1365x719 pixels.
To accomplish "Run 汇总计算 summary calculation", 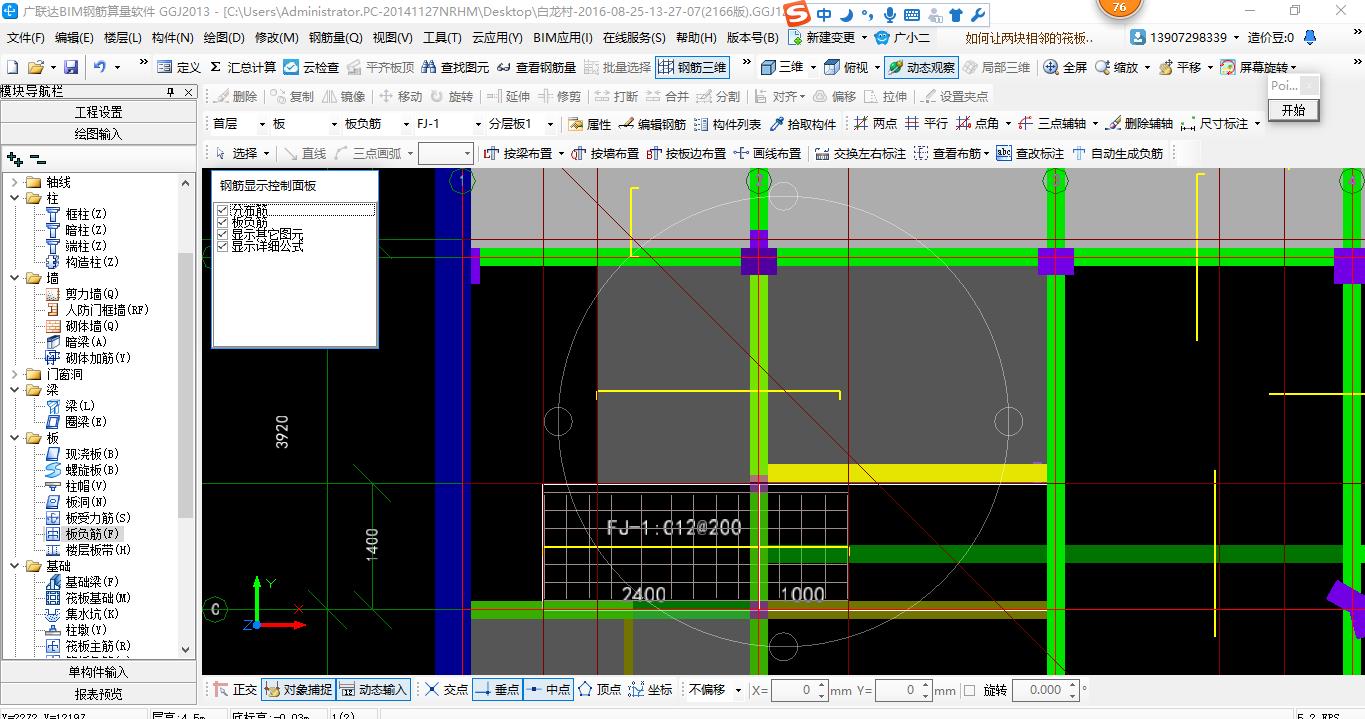I will [x=243, y=67].
